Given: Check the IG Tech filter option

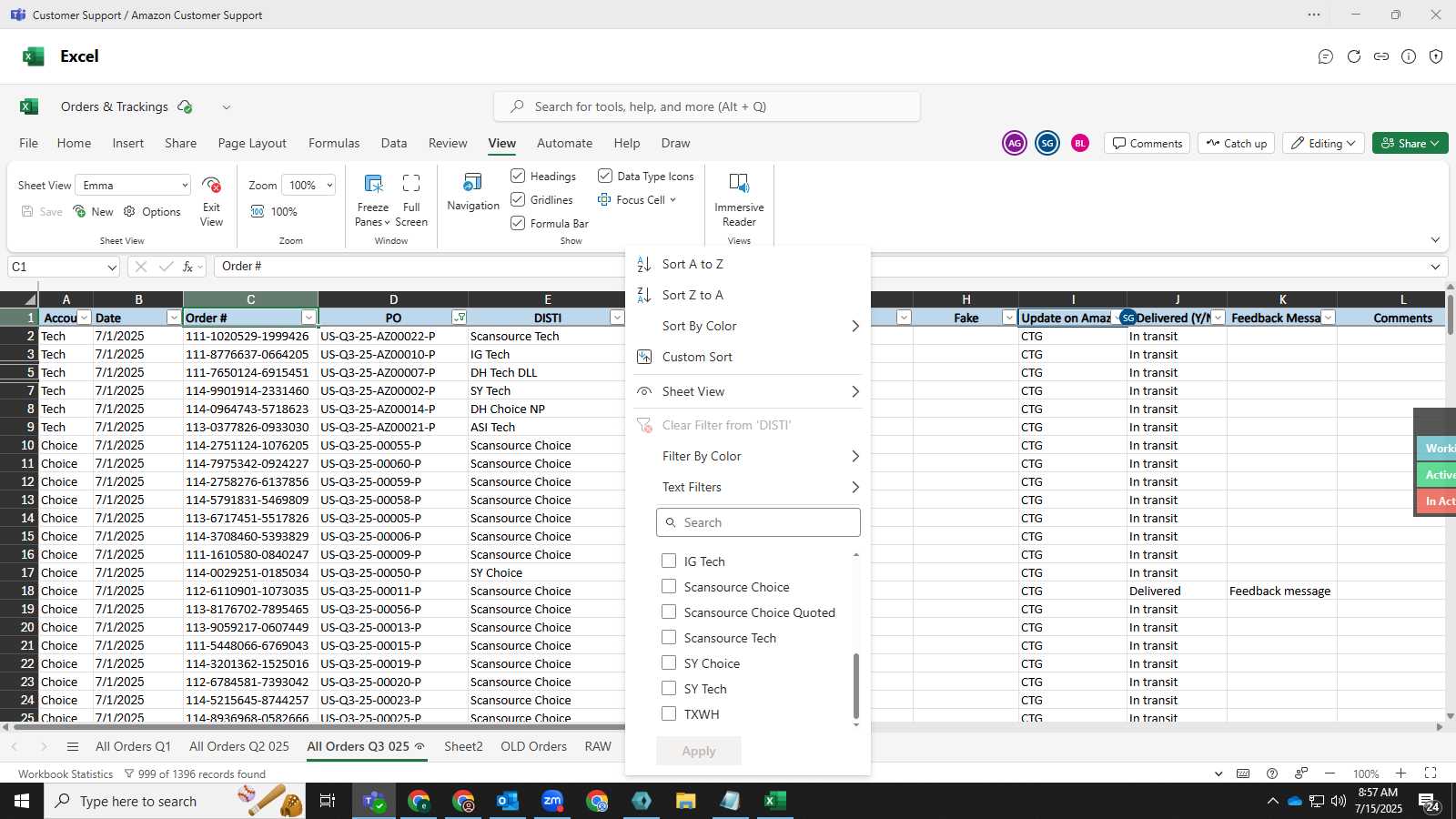Looking at the screenshot, I should (x=669, y=561).
